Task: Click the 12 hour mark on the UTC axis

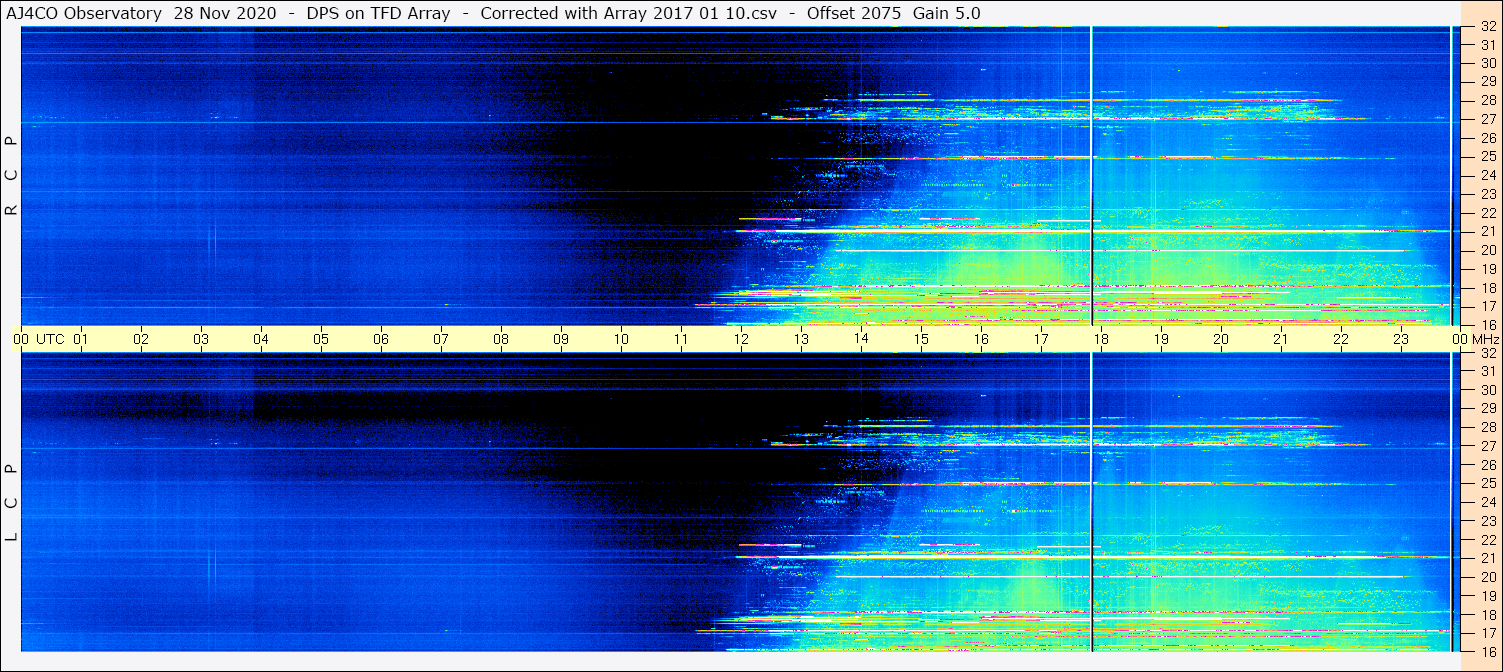Action: (x=741, y=339)
